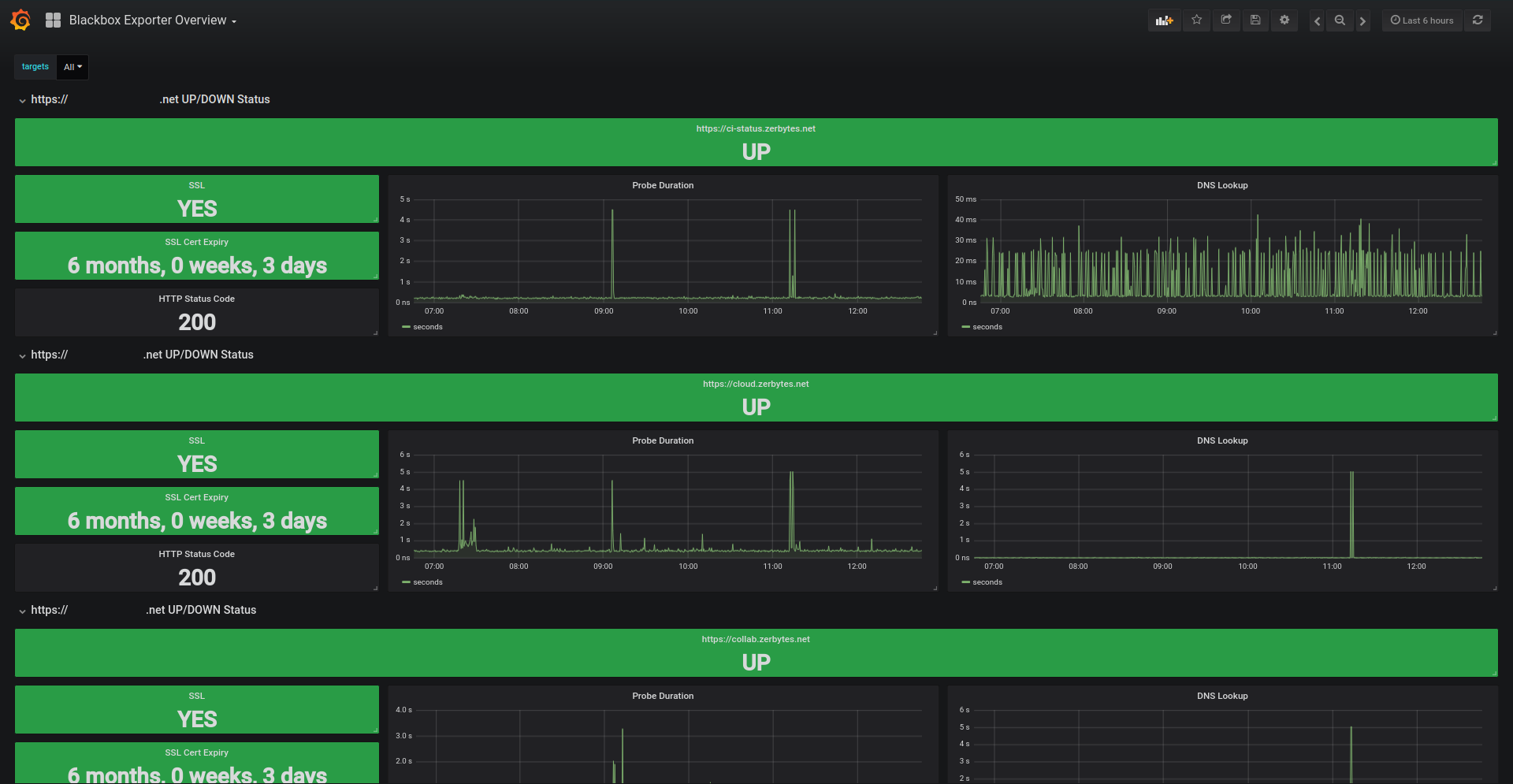Open the Last 6 hours time picker

coord(1422,20)
